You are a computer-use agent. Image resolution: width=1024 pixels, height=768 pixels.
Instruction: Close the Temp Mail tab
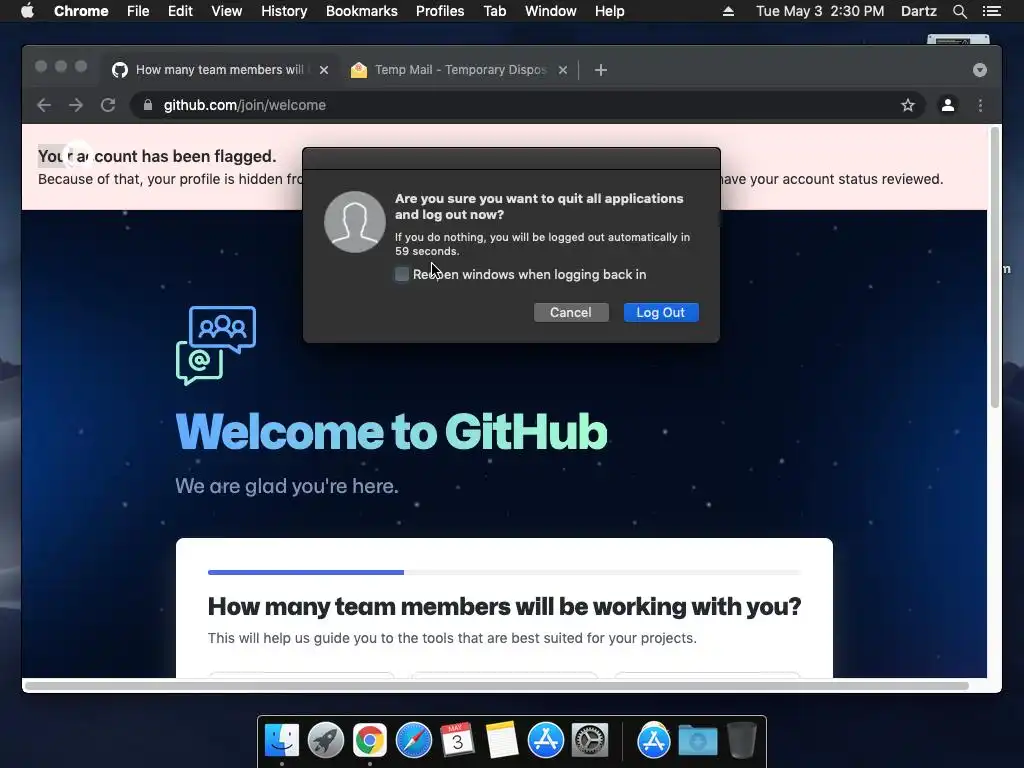pos(563,70)
